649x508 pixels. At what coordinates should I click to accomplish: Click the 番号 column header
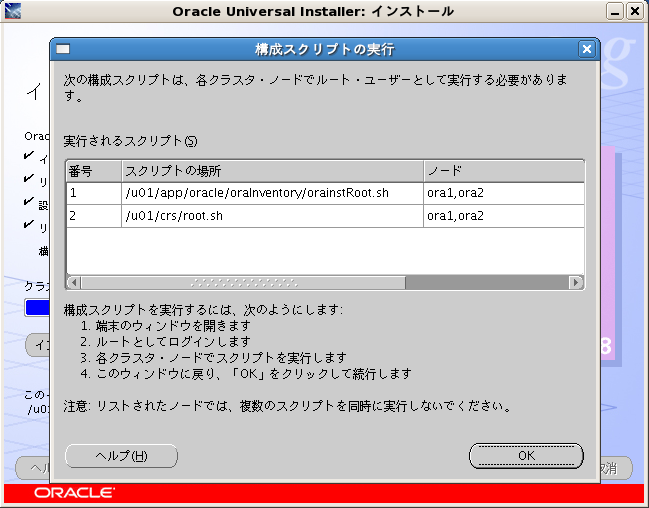pos(94,171)
